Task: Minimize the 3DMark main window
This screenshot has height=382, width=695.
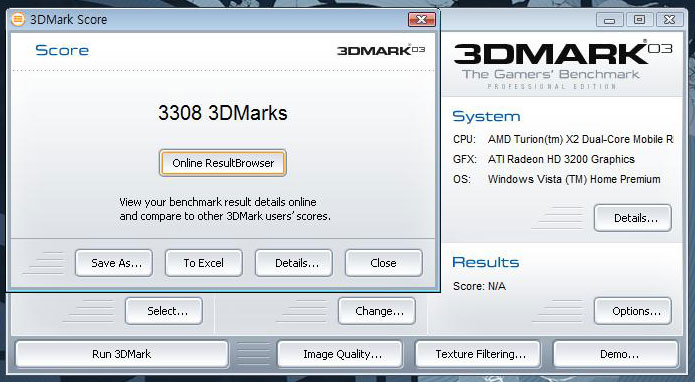Action: (609, 20)
